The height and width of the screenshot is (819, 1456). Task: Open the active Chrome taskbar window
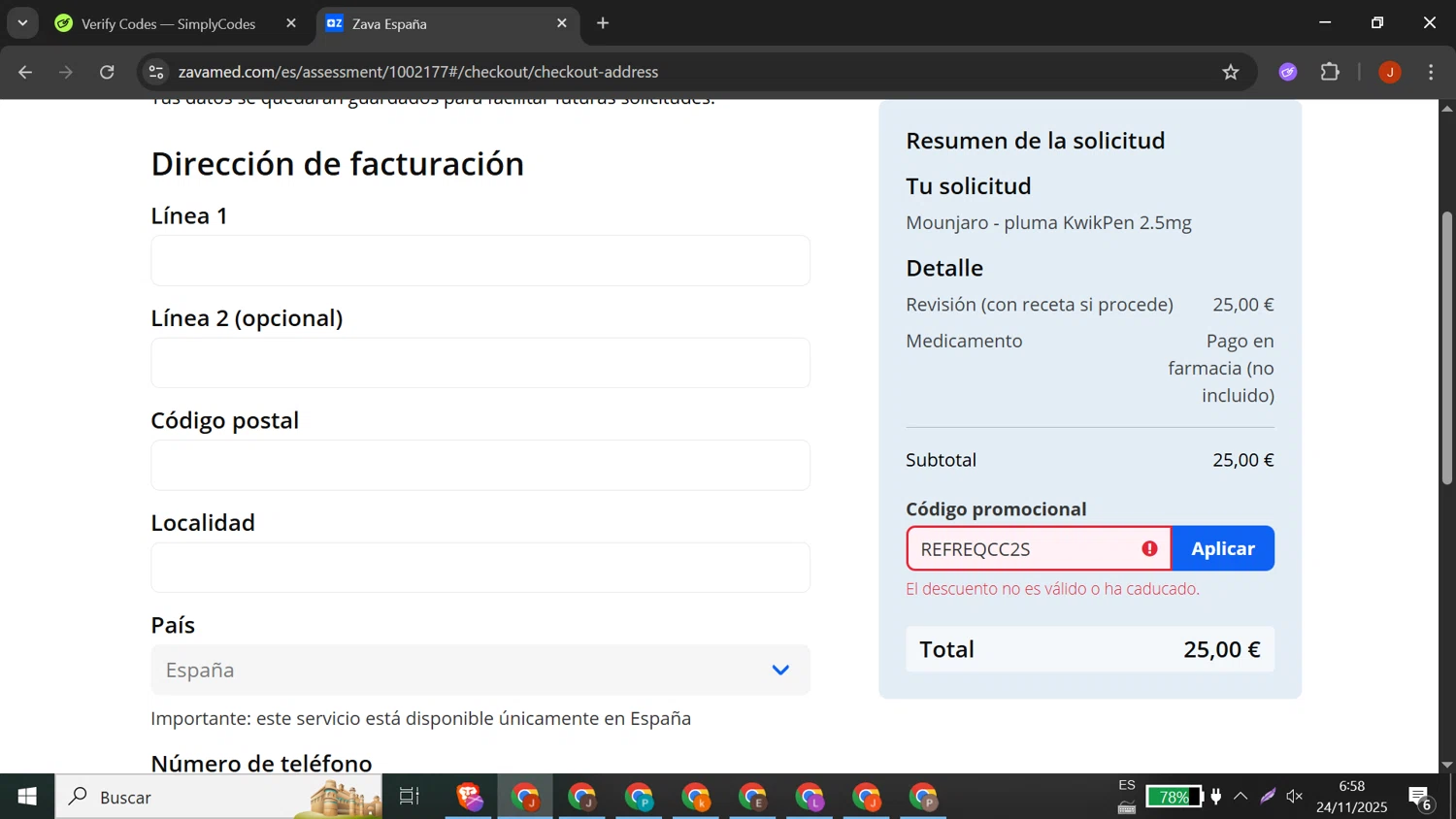coord(526,797)
